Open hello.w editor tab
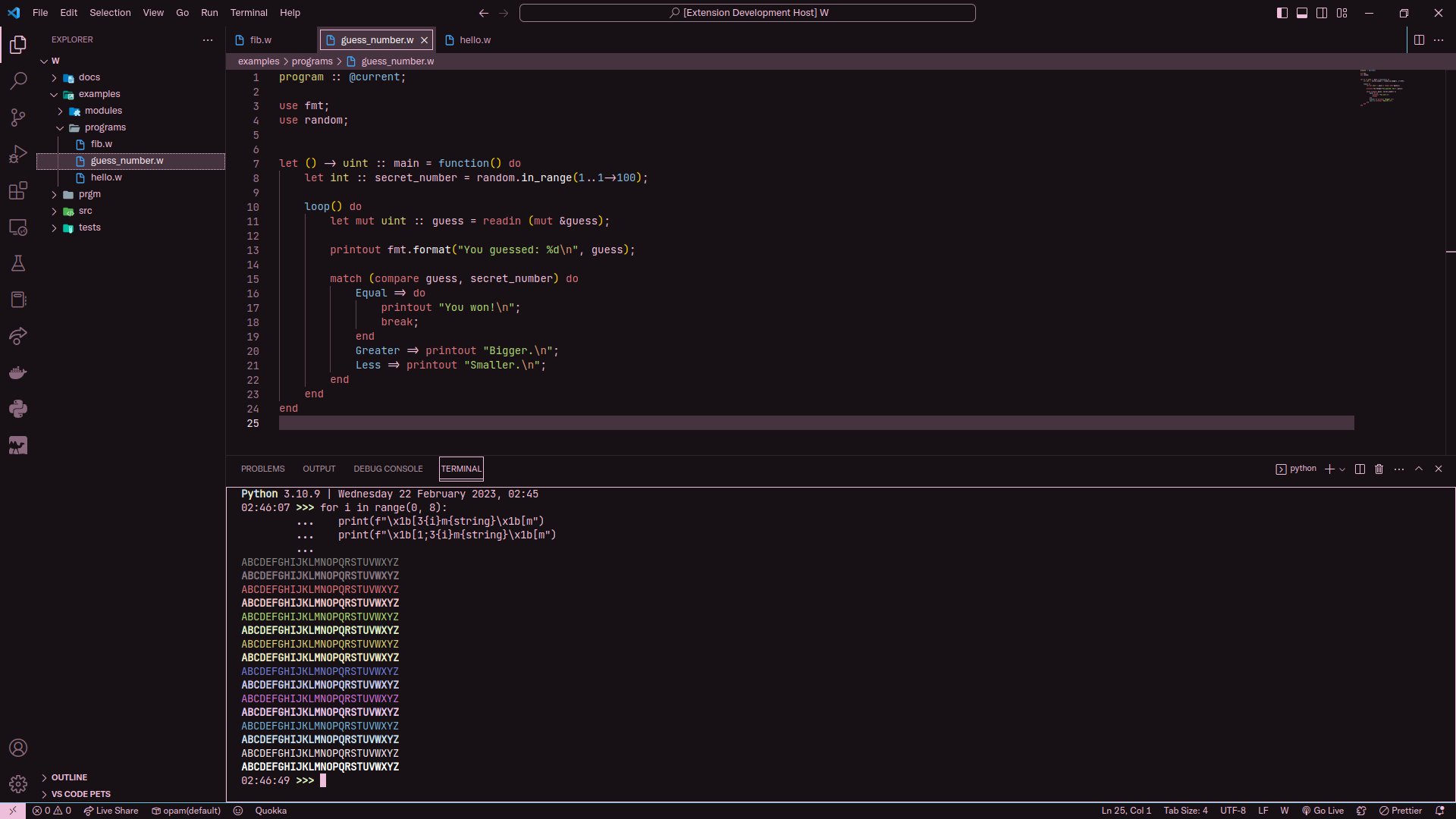 [x=475, y=40]
